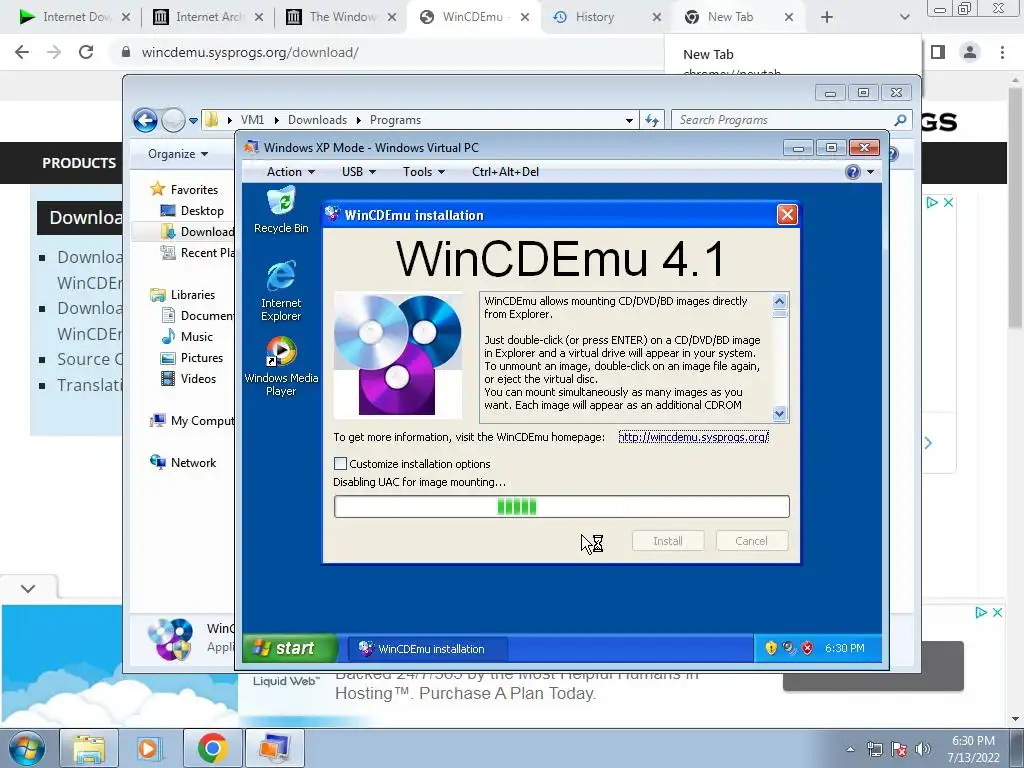
Task: Select Downloads in the Explorer address path
Action: pos(317,120)
